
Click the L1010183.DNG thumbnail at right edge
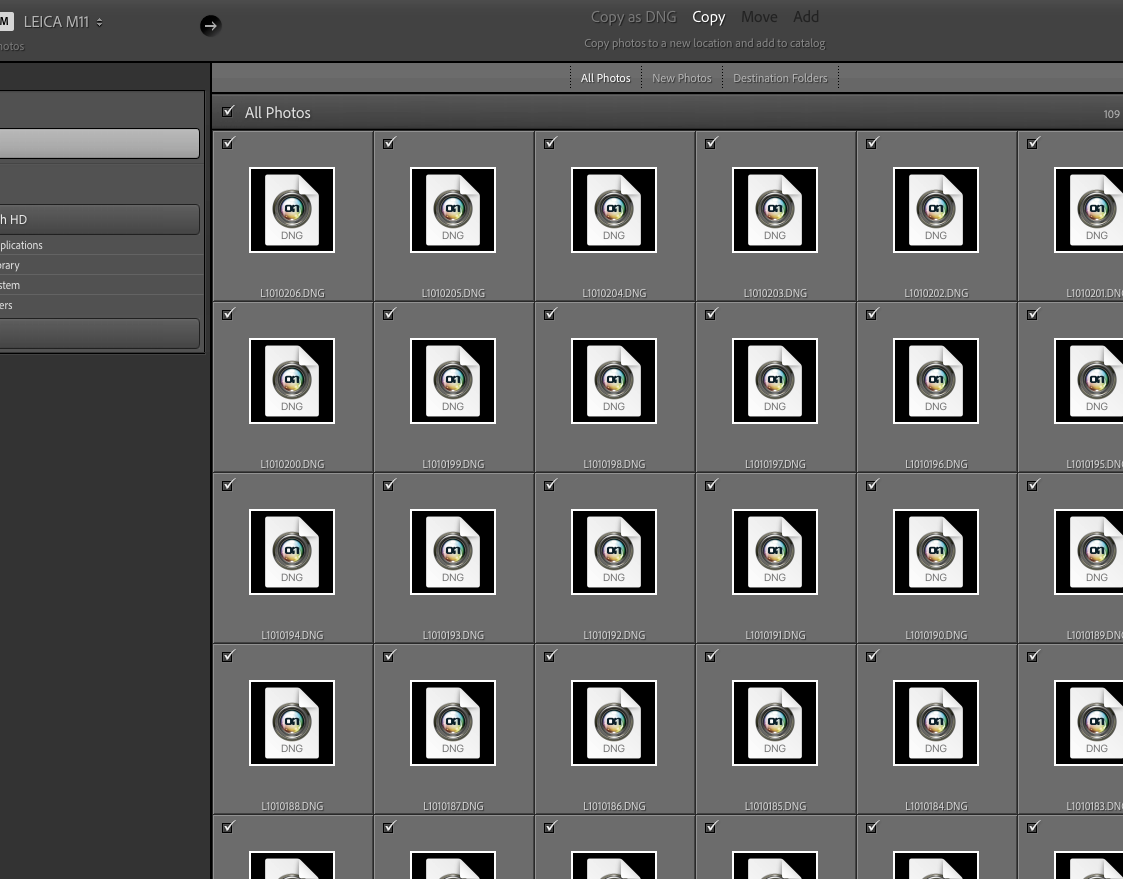[x=1089, y=724]
